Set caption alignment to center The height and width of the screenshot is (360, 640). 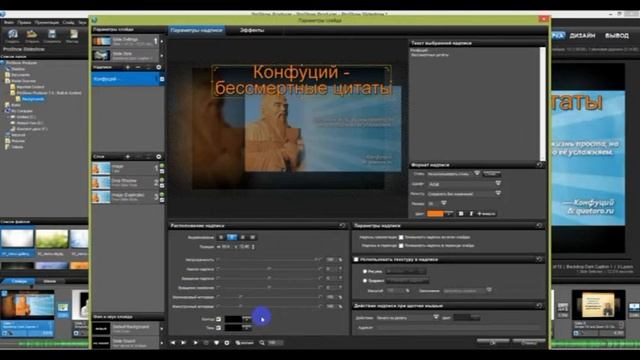(x=231, y=237)
